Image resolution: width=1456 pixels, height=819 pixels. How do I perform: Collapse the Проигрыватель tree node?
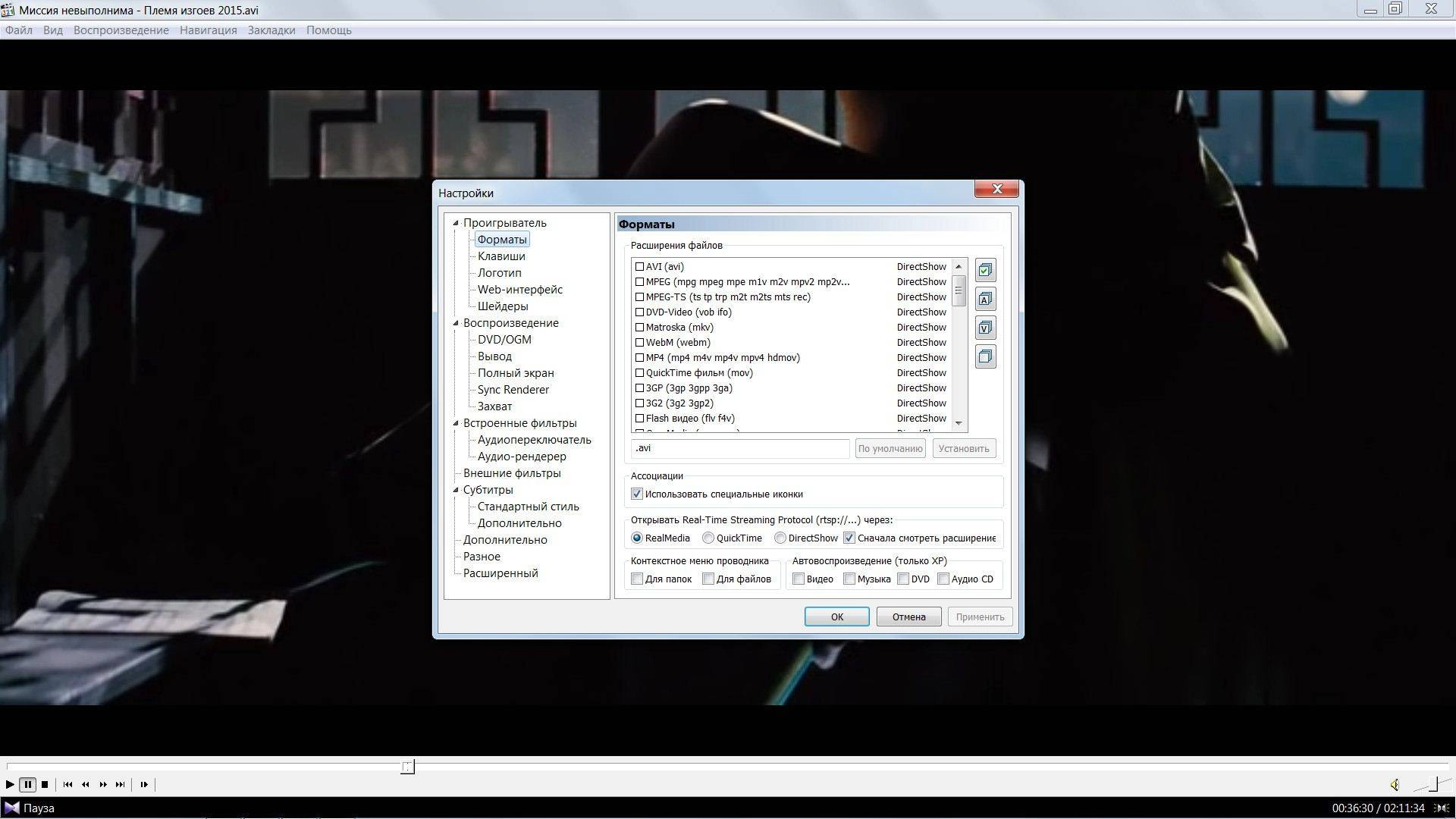pos(456,223)
